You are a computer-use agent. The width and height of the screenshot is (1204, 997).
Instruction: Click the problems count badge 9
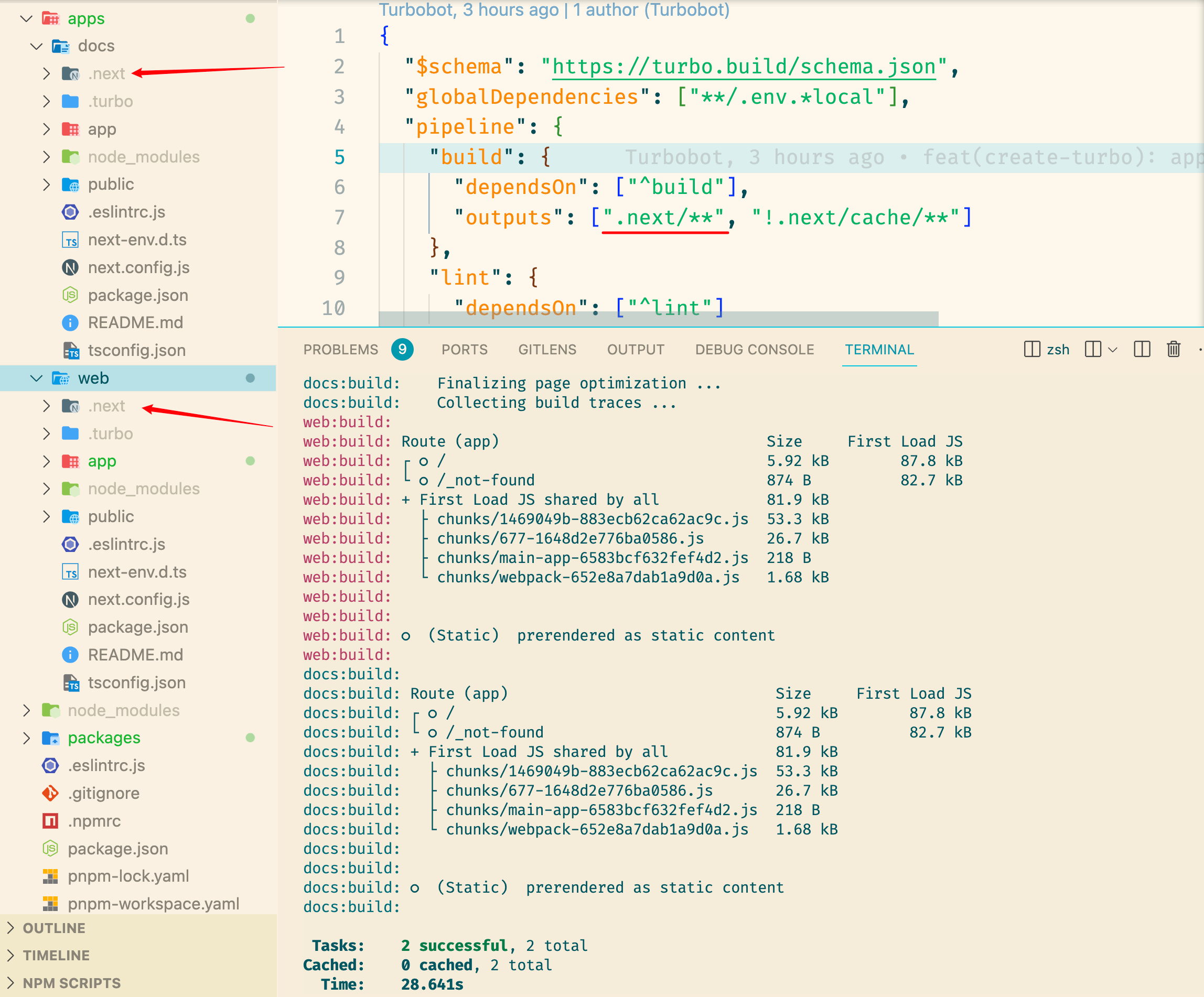(x=403, y=349)
